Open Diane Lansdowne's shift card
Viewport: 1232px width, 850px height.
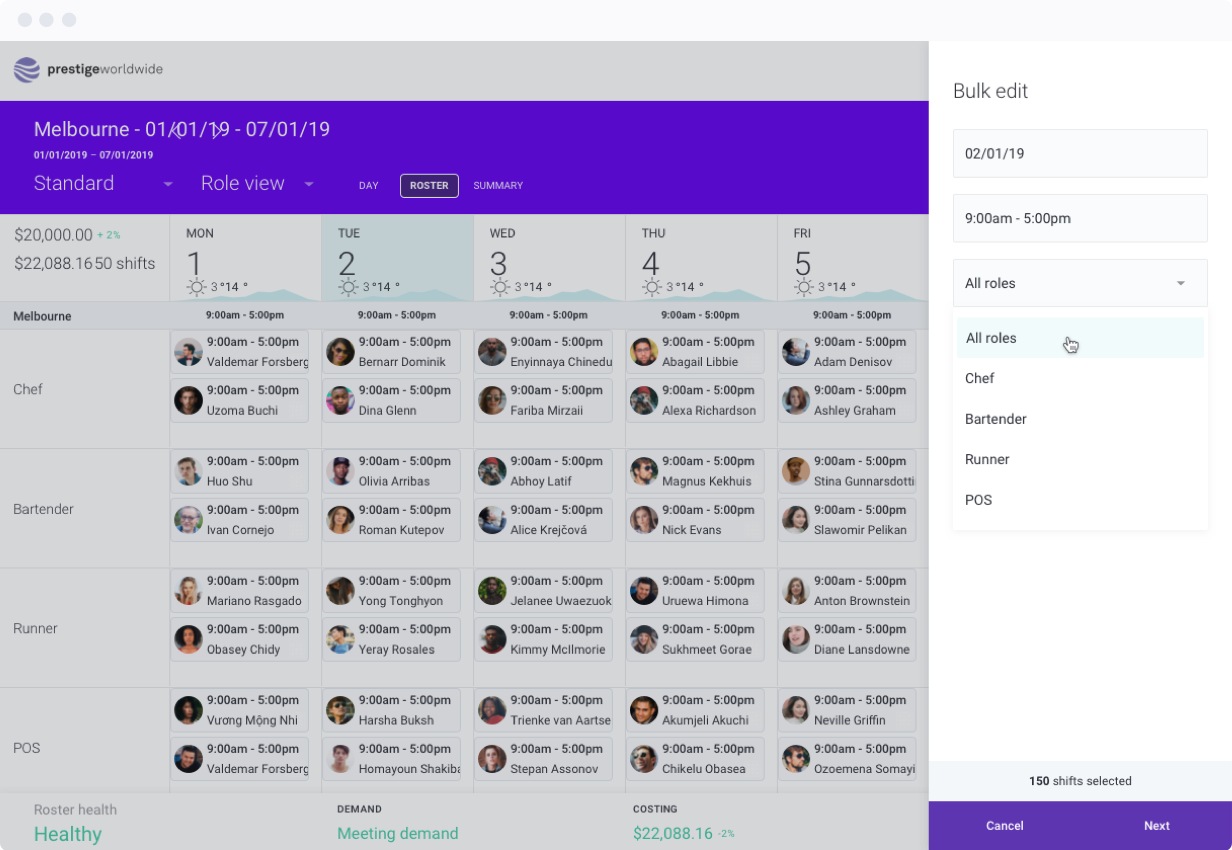848,640
